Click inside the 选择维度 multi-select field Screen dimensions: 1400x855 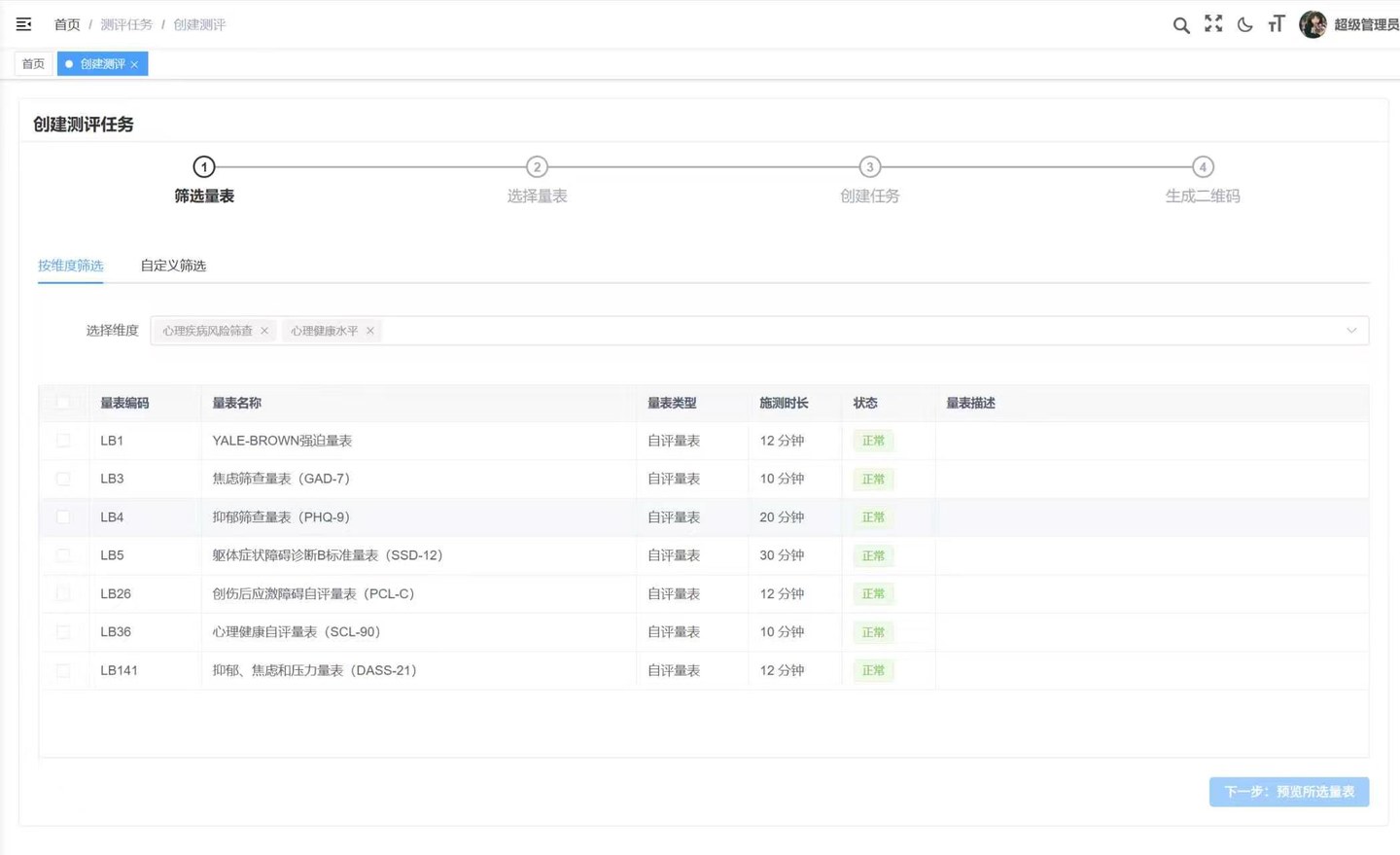tap(759, 331)
